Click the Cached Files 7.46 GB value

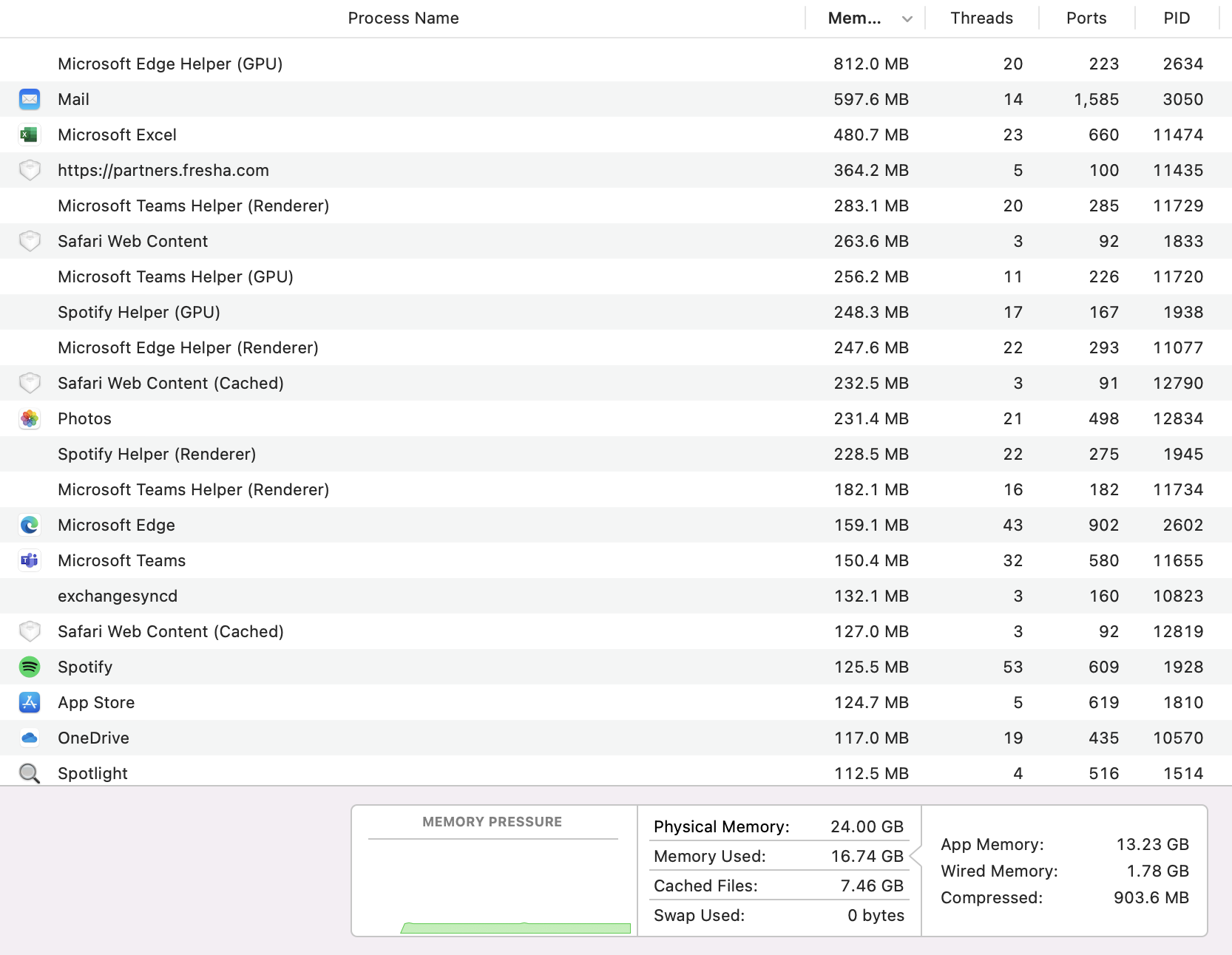point(872,886)
